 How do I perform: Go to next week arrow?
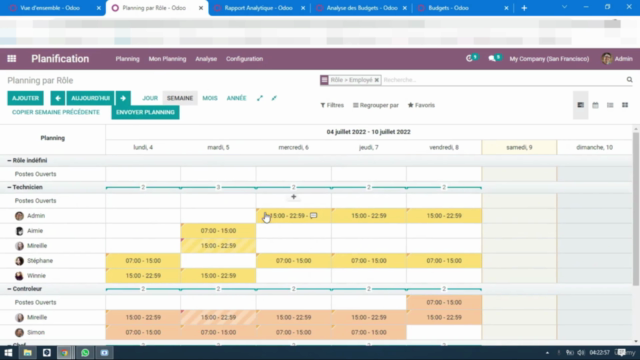123,98
